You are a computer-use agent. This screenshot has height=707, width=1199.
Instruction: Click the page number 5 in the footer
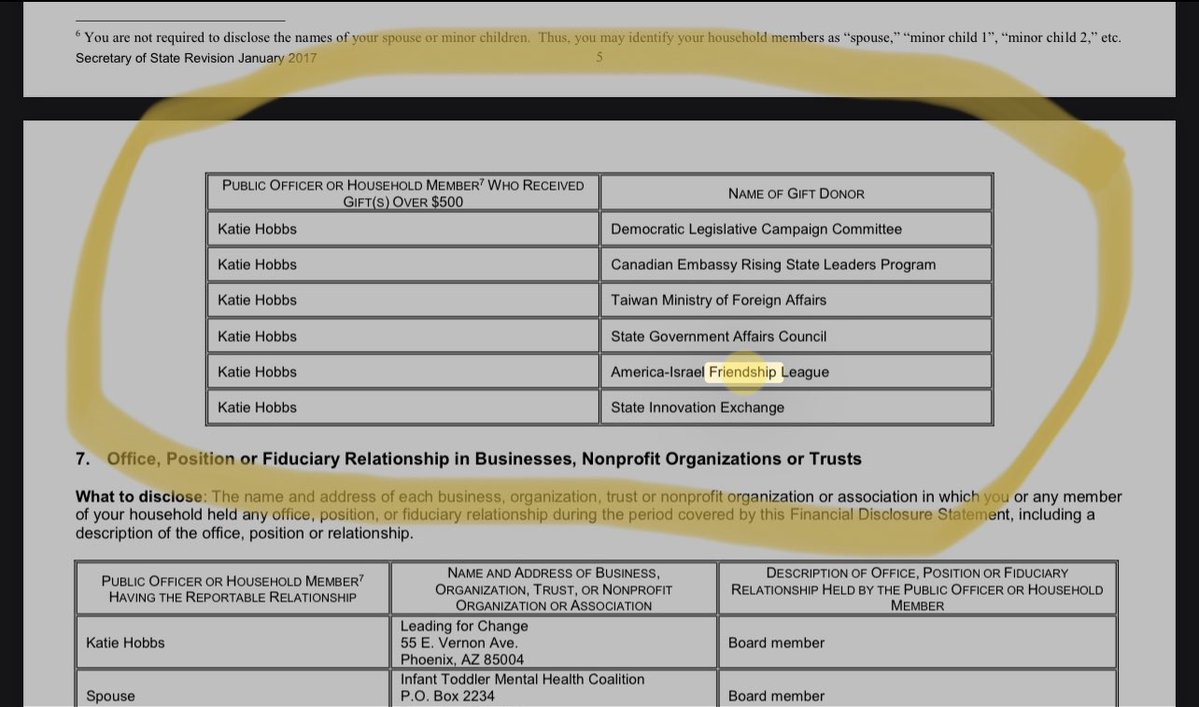point(599,58)
